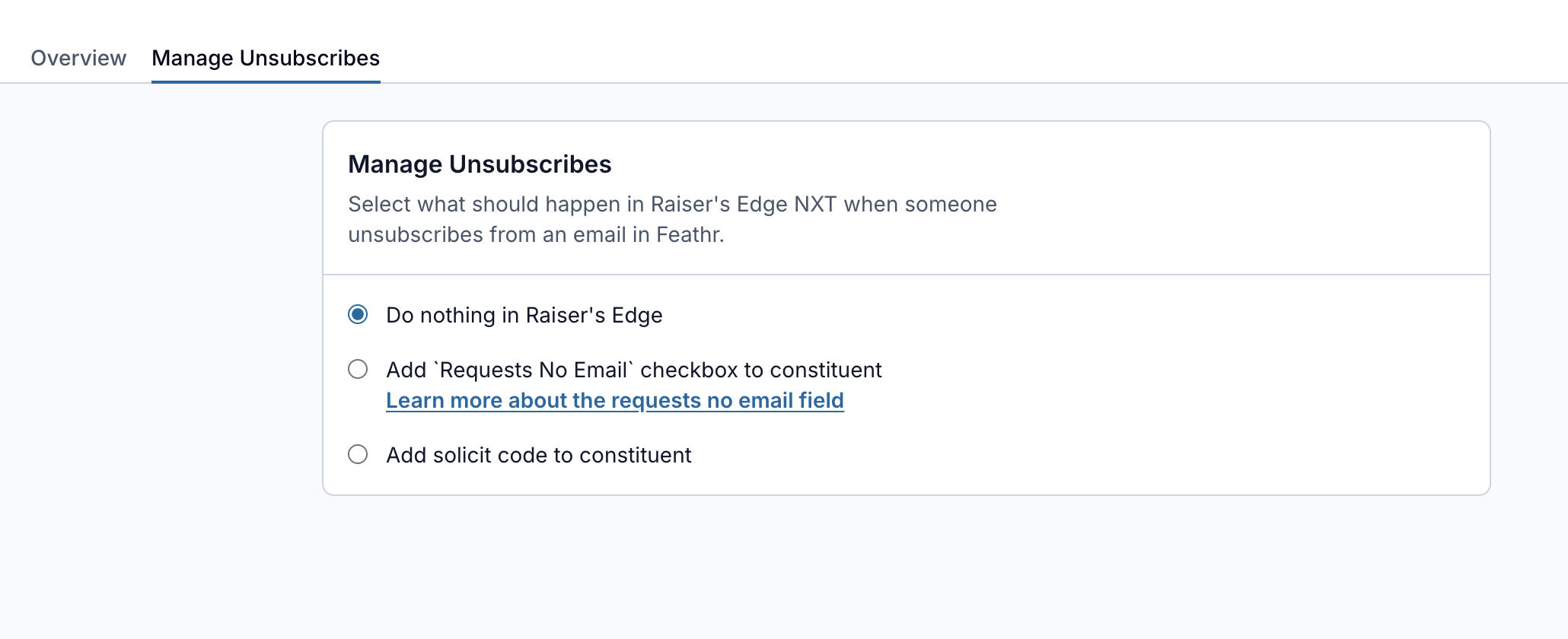Click the unsubscribe behavior description text
1568x639 pixels.
pos(673,219)
